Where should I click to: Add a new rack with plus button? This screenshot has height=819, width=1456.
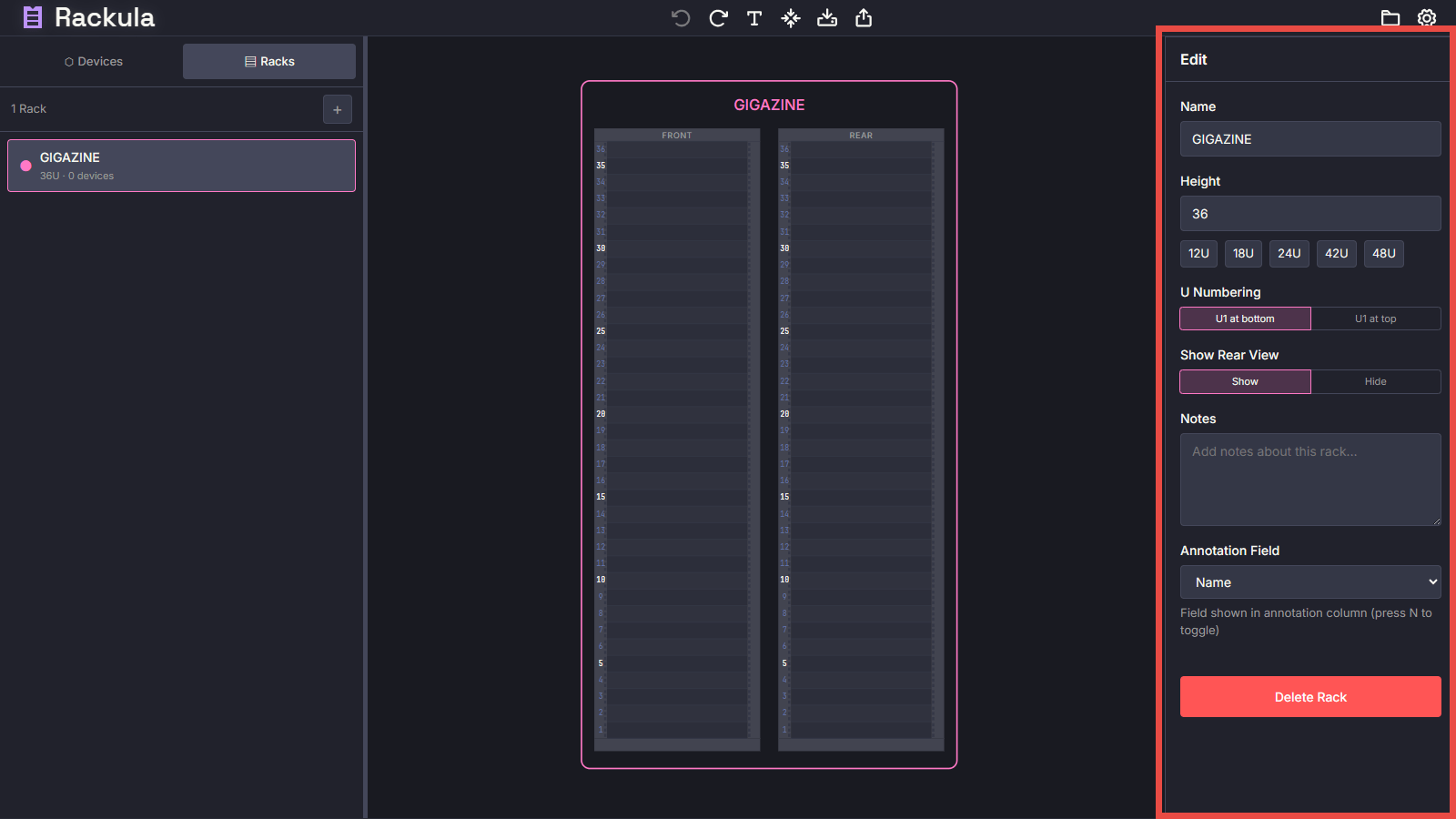pos(338,109)
